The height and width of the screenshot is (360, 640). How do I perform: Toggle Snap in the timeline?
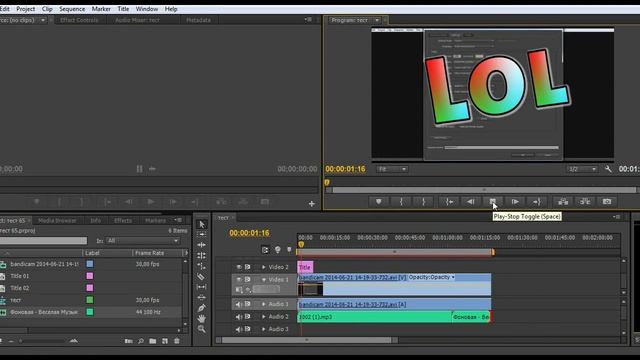pyautogui.click(x=265, y=250)
